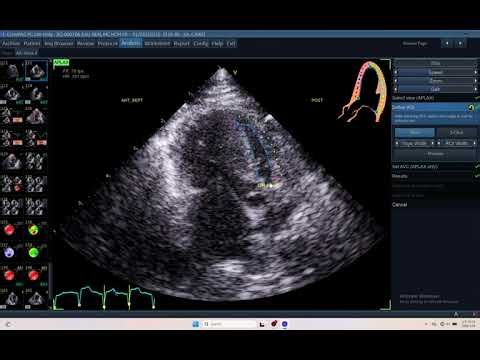Click the left ROI shape adjuster
The width and height of the screenshot is (480, 360).
click(x=414, y=143)
